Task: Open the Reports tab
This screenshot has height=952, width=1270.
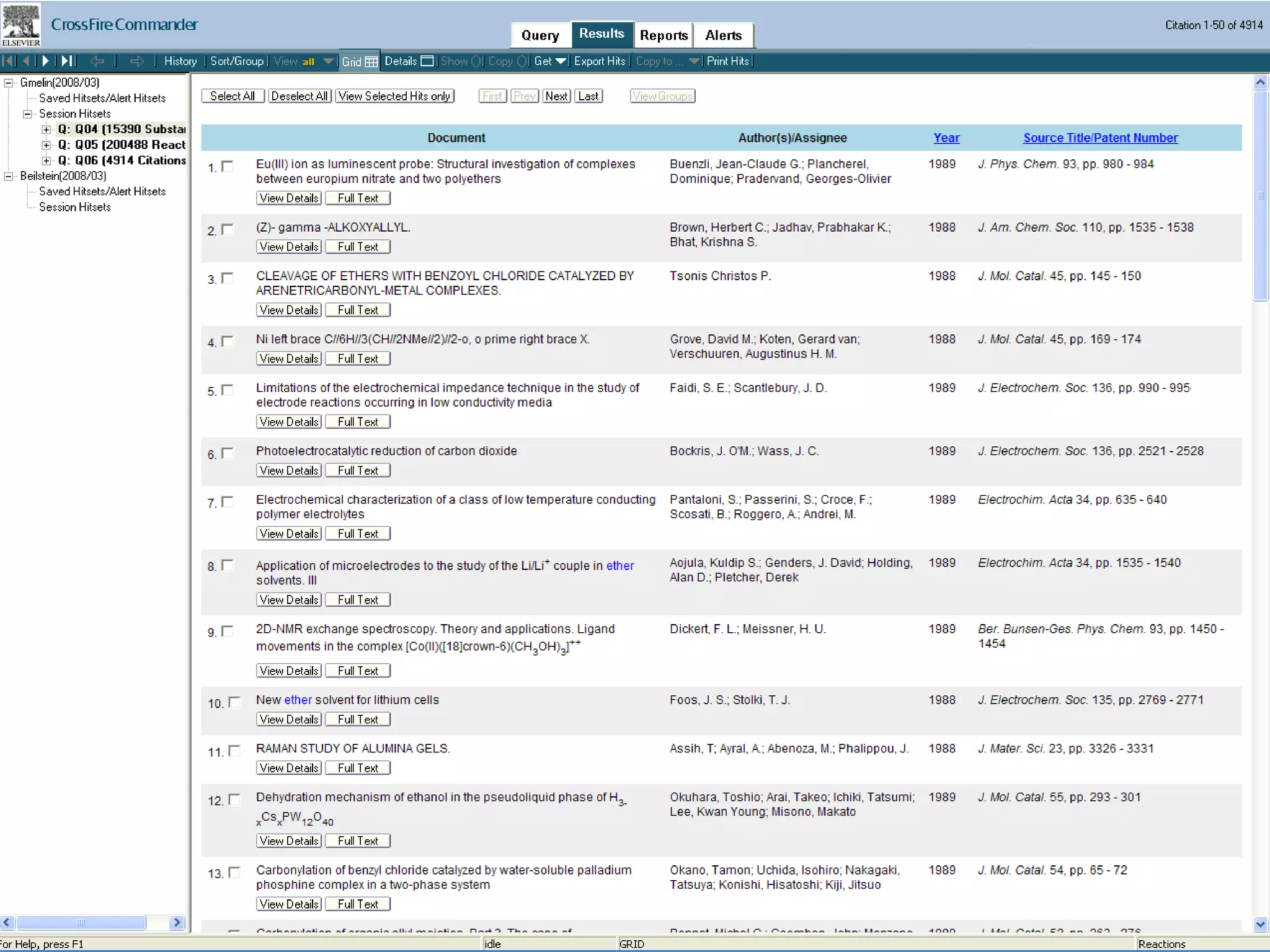Action: [664, 35]
